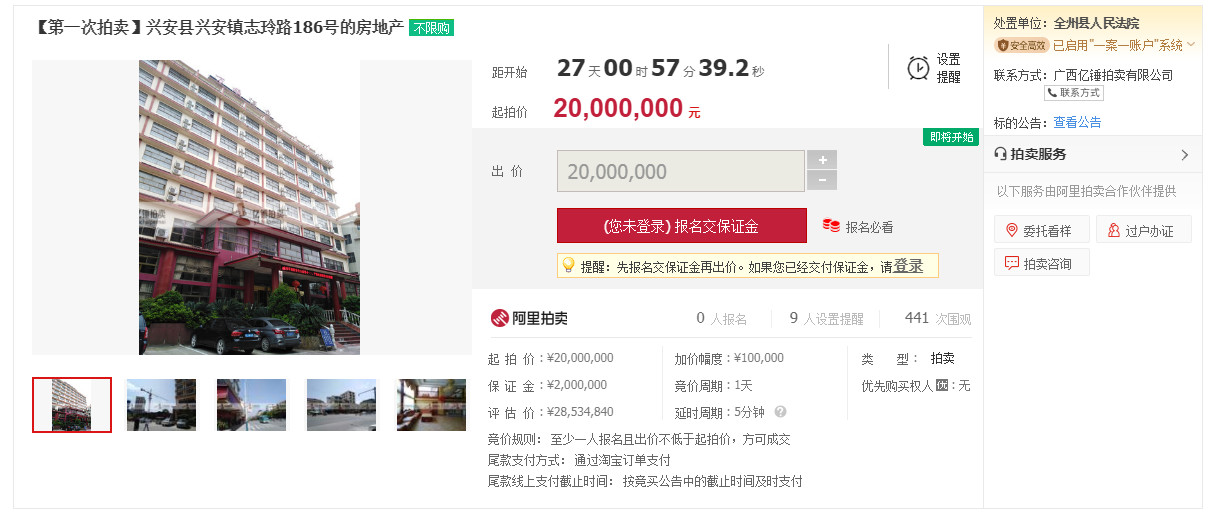The image size is (1215, 532).
Task: Click the 阿里拍卖 logo
Action: [x=528, y=318]
